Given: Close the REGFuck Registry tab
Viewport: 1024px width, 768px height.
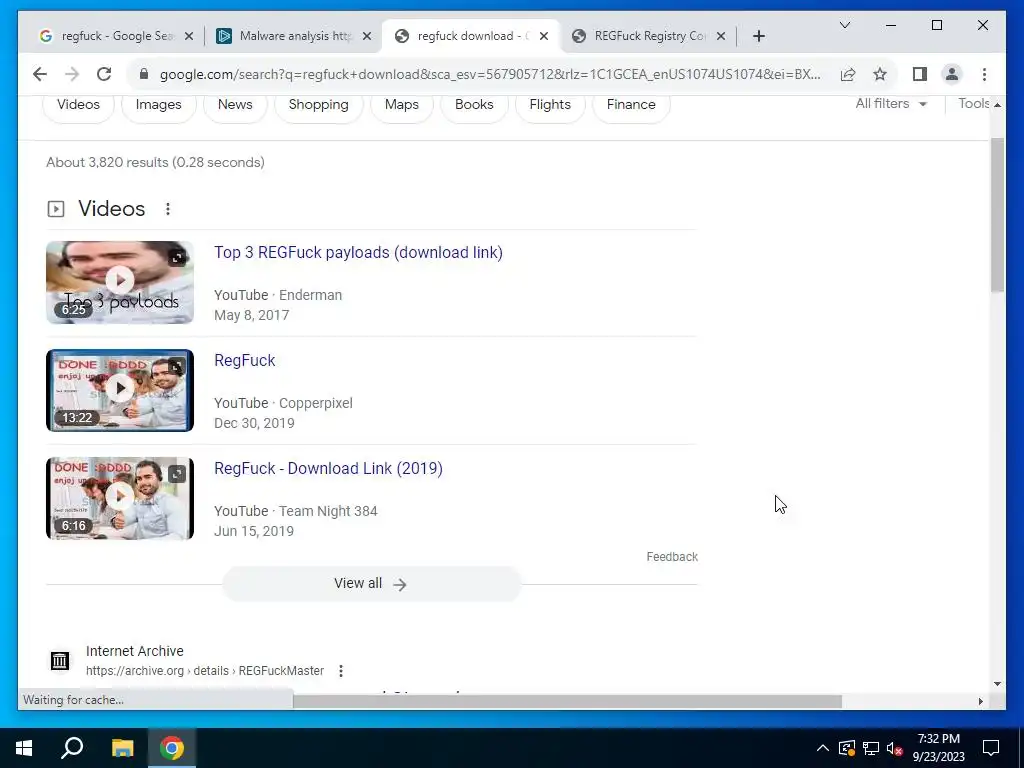Looking at the screenshot, I should (x=720, y=36).
